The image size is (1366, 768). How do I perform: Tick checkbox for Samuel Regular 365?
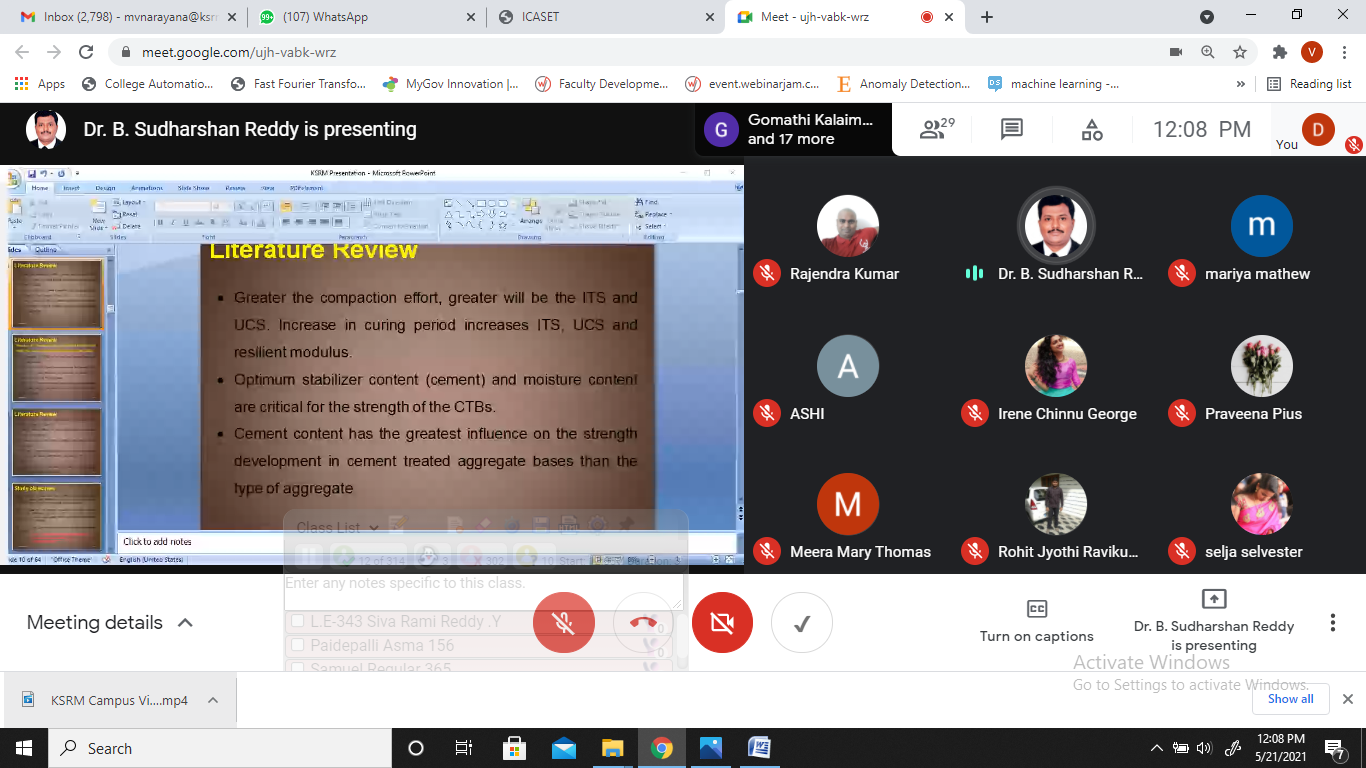coord(297,669)
